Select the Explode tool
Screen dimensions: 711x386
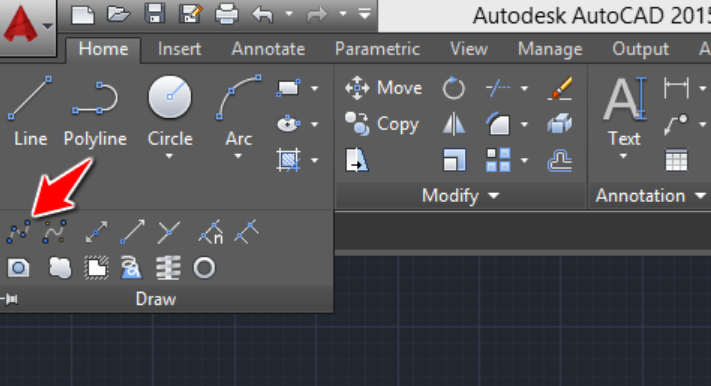pyautogui.click(x=560, y=124)
